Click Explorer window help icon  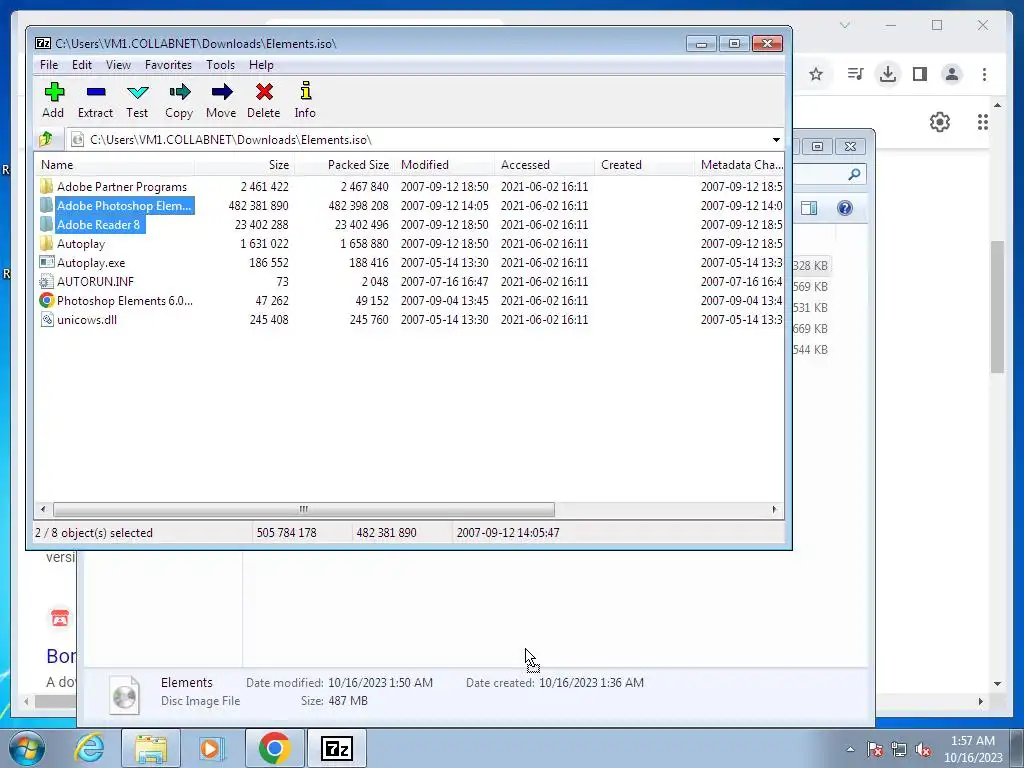tap(844, 208)
